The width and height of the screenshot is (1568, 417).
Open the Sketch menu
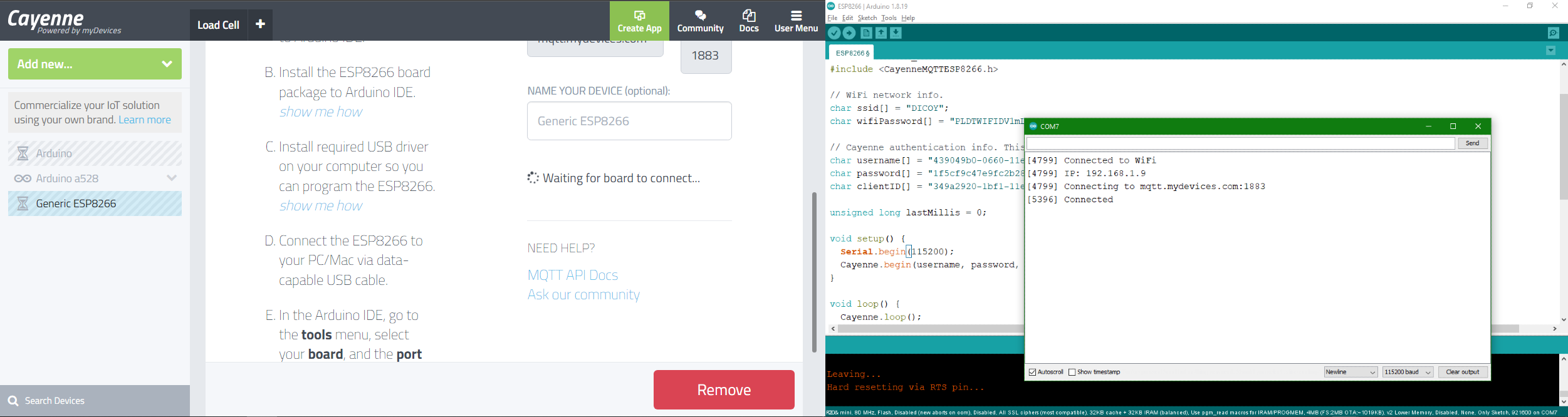tap(867, 18)
